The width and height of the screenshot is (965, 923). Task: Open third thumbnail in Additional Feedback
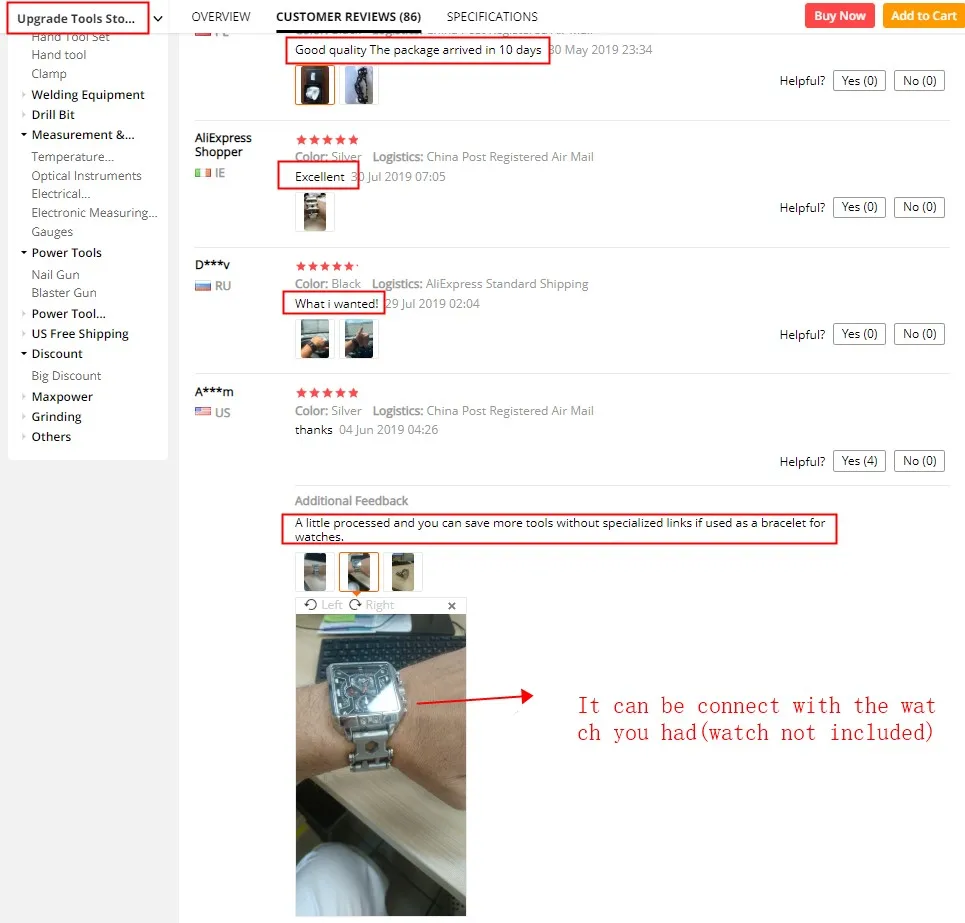point(403,572)
